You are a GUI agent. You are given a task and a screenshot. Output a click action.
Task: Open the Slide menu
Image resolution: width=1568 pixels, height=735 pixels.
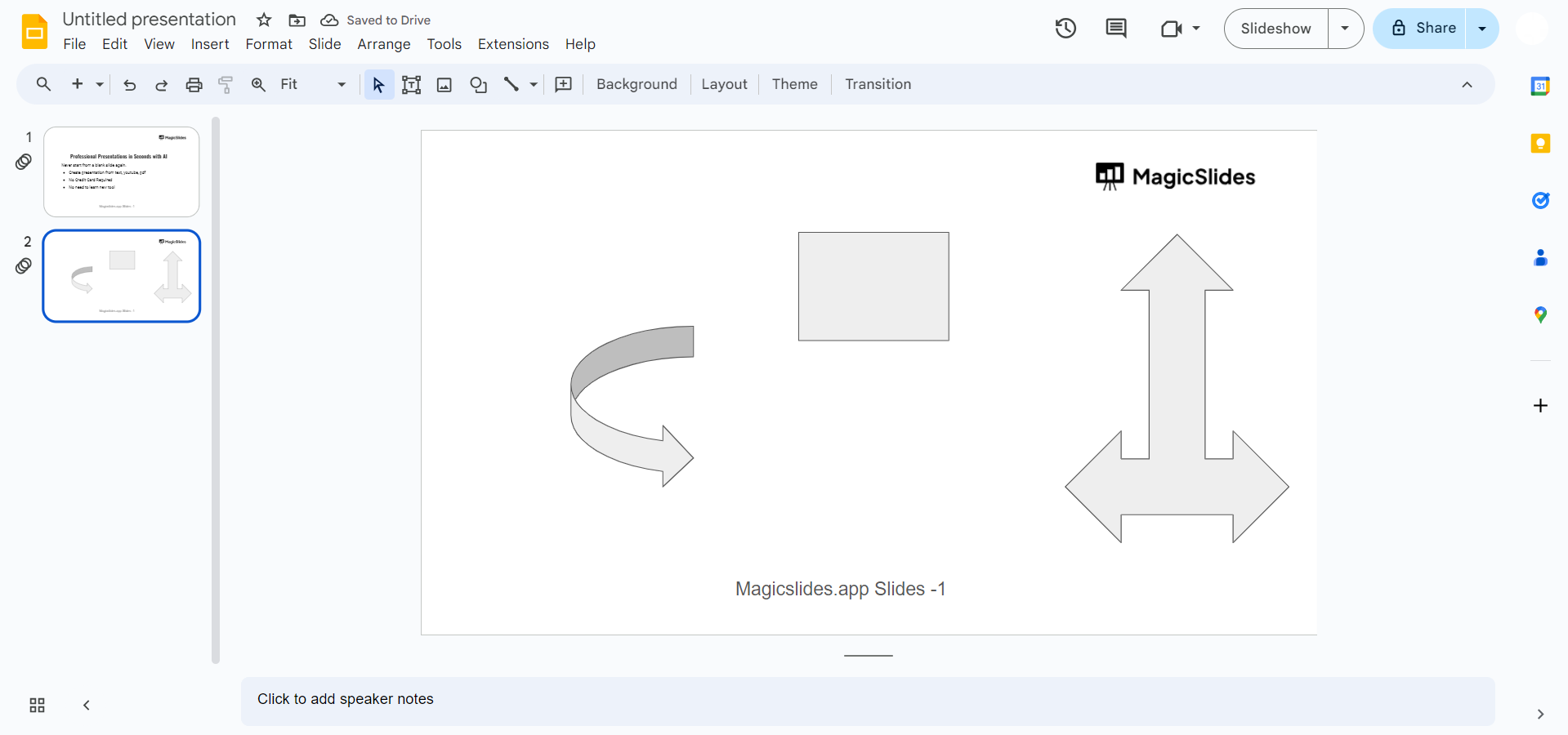(324, 44)
